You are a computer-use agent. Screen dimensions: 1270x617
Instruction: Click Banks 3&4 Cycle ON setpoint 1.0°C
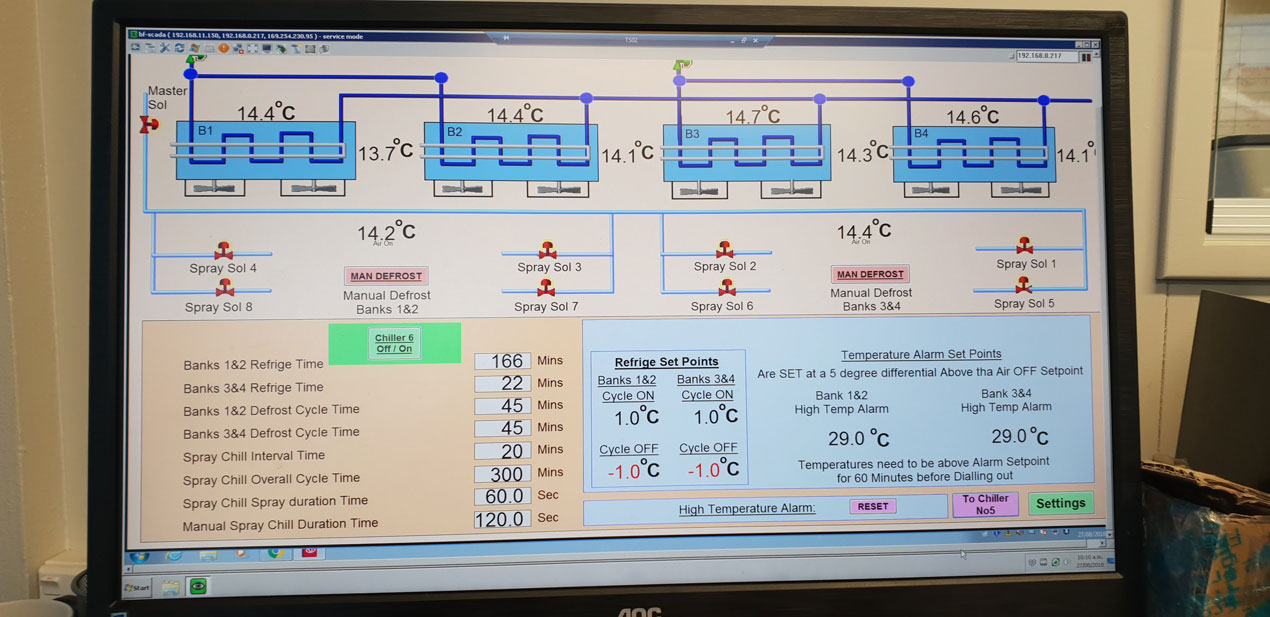(x=715, y=416)
